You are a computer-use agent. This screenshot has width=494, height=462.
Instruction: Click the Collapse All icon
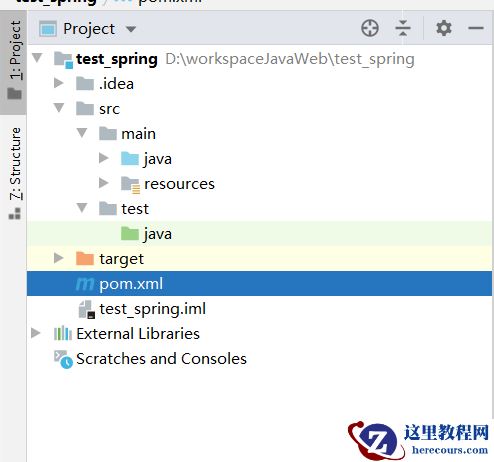tap(403, 28)
